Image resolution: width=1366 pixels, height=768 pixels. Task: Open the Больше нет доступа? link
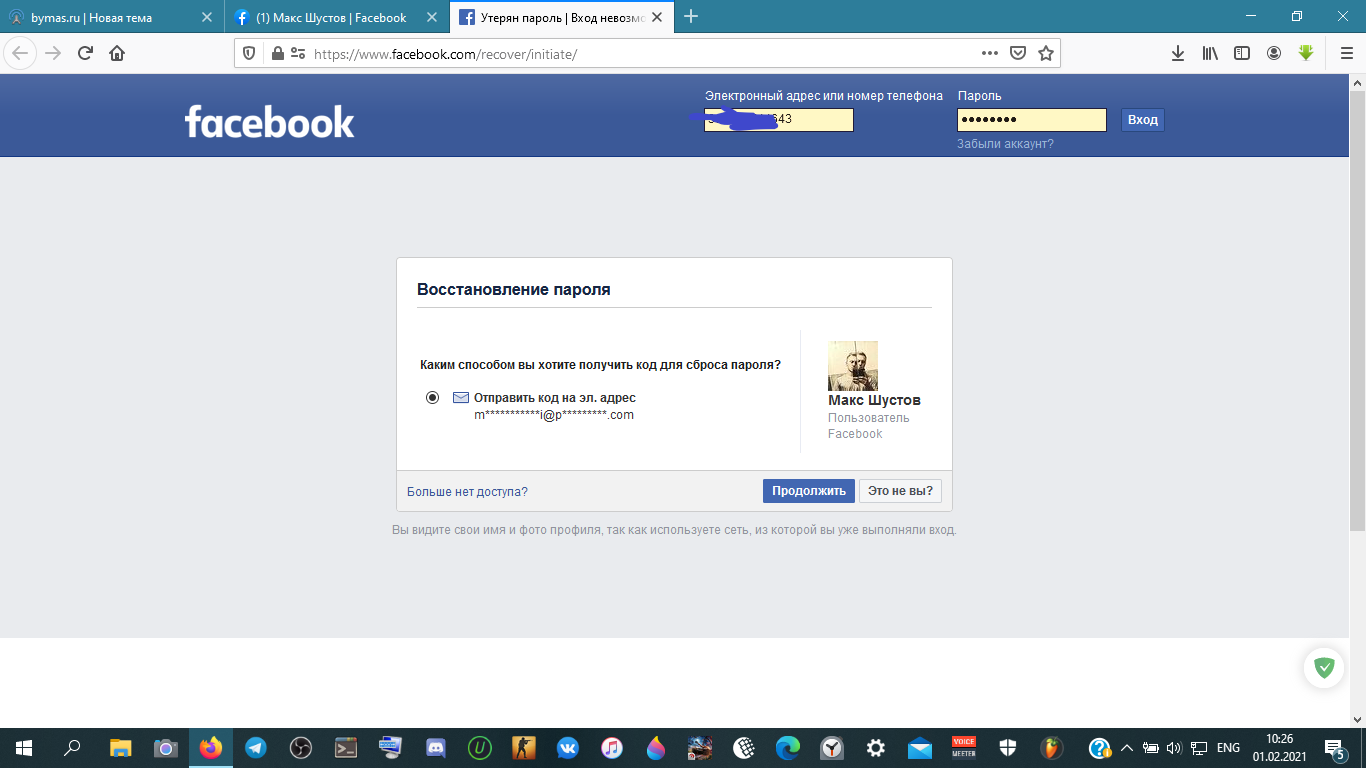click(467, 492)
